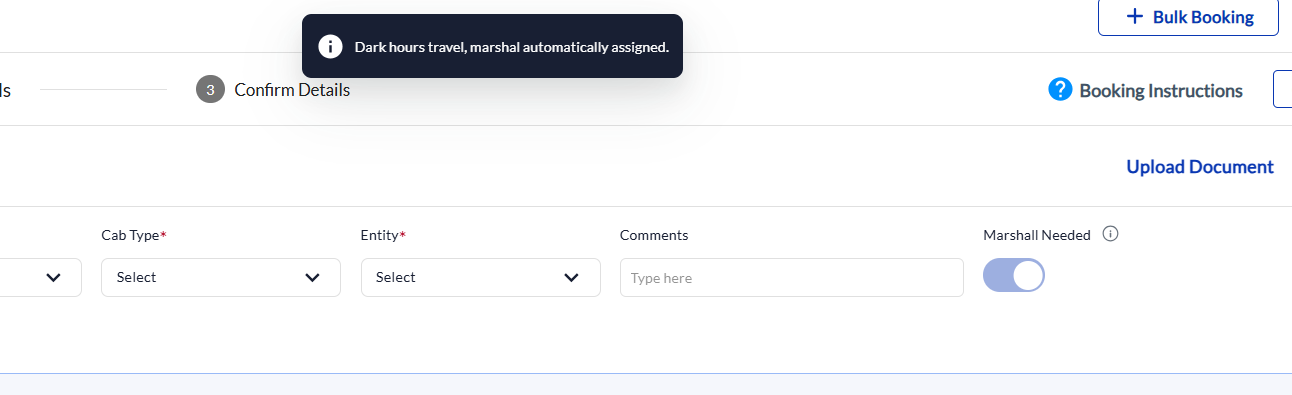Viewport: 1292px width, 395px height.
Task: Select the step 3 circle indicator
Action: click(x=210, y=89)
